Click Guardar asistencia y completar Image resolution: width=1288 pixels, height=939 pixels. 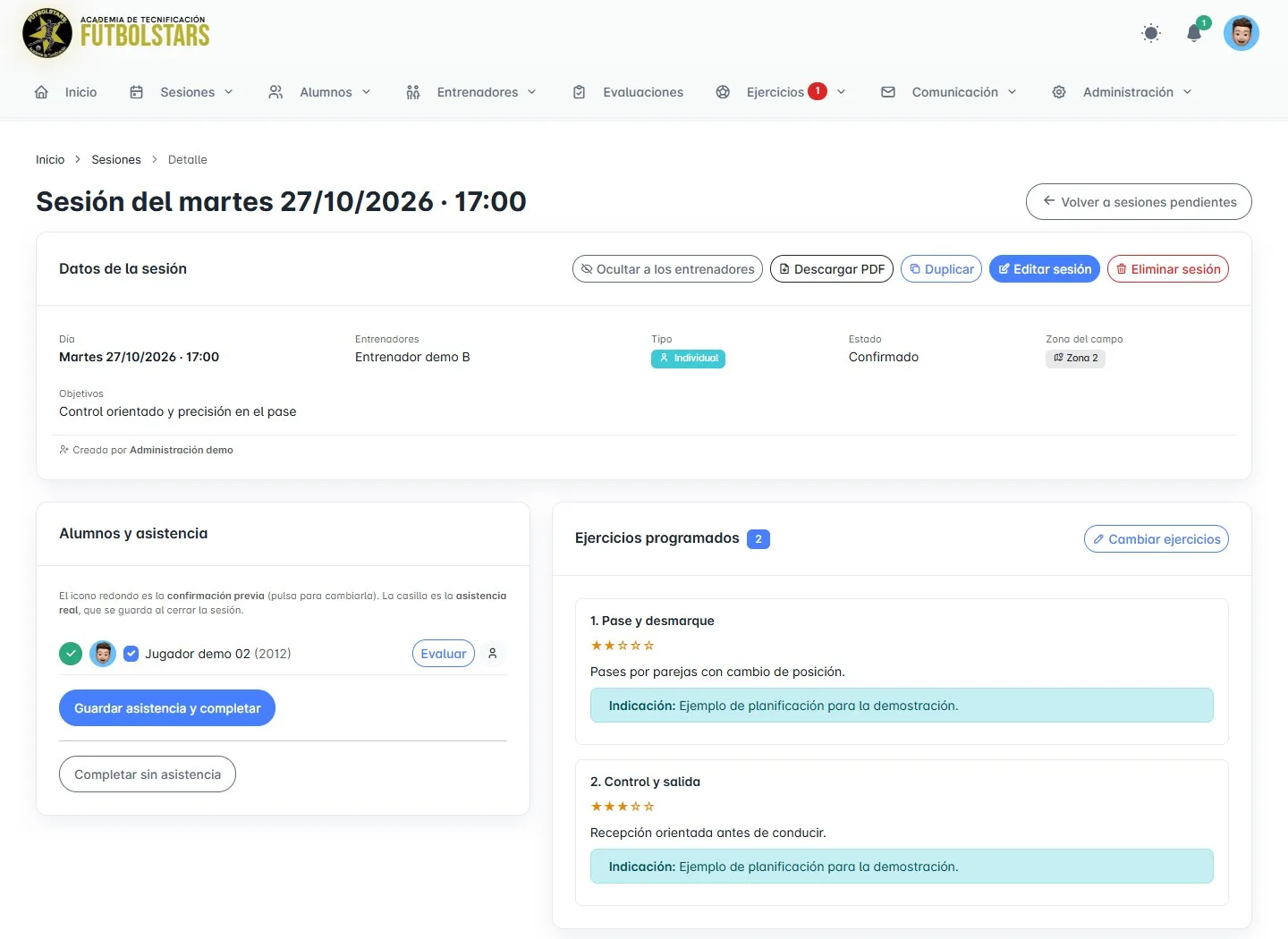point(167,708)
